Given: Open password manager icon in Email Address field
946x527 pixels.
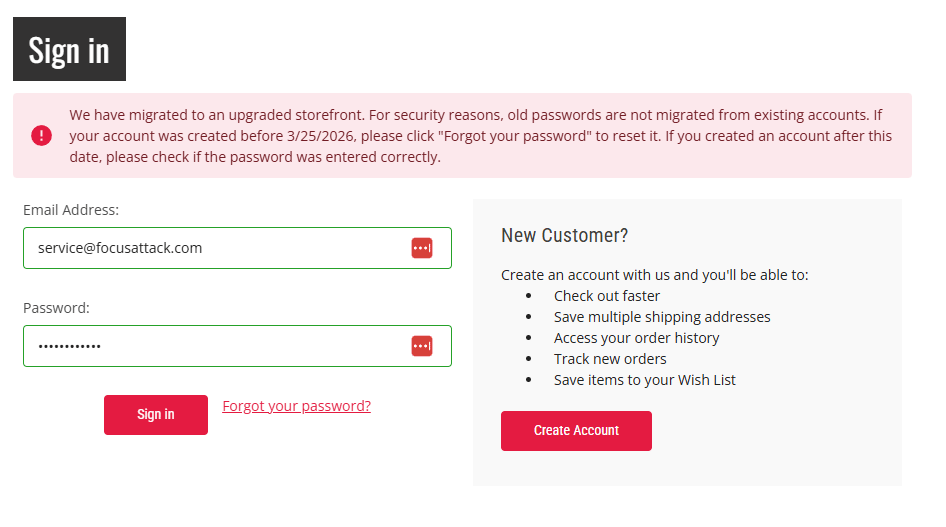Looking at the screenshot, I should pos(421,248).
